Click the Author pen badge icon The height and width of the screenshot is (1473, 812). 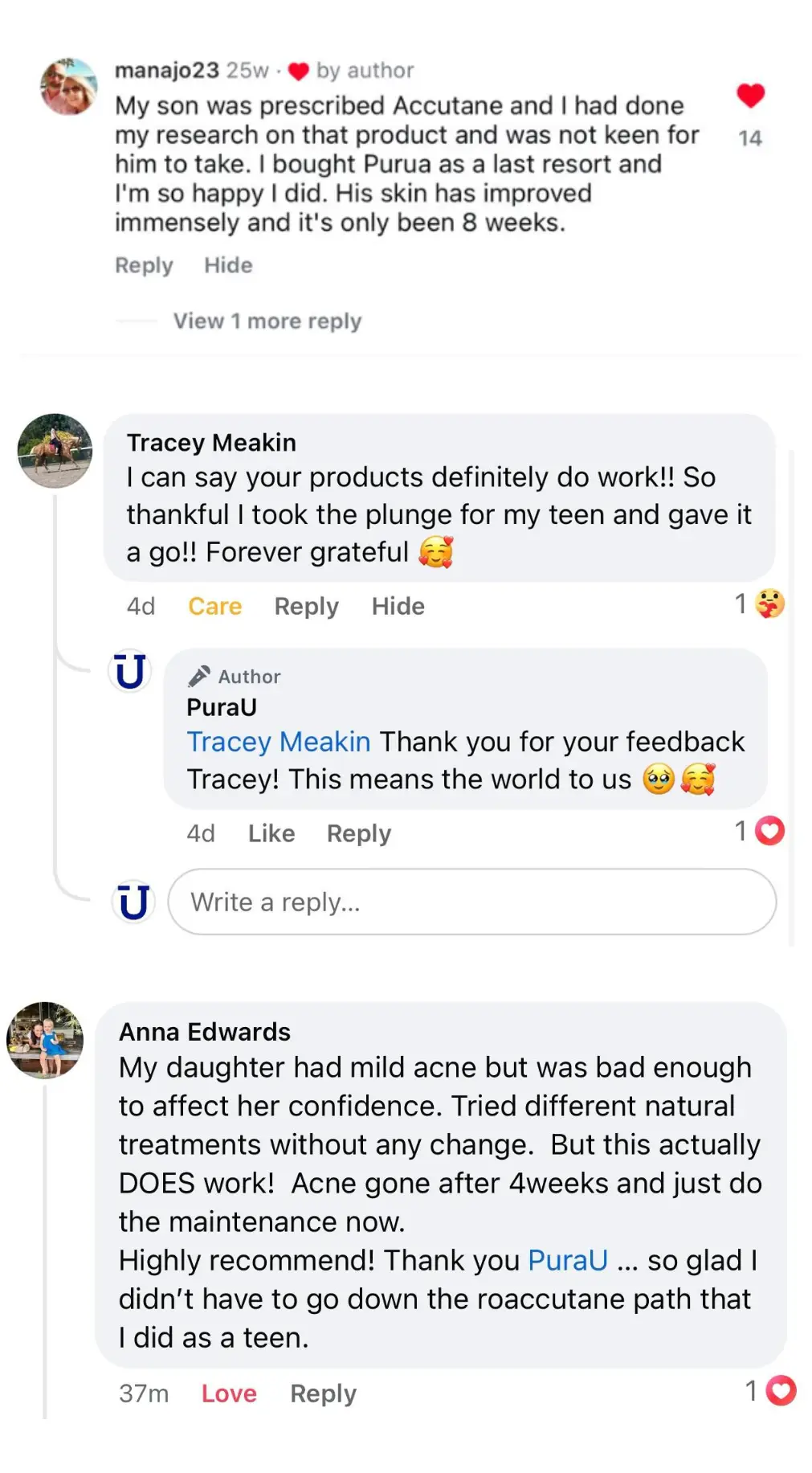(199, 677)
